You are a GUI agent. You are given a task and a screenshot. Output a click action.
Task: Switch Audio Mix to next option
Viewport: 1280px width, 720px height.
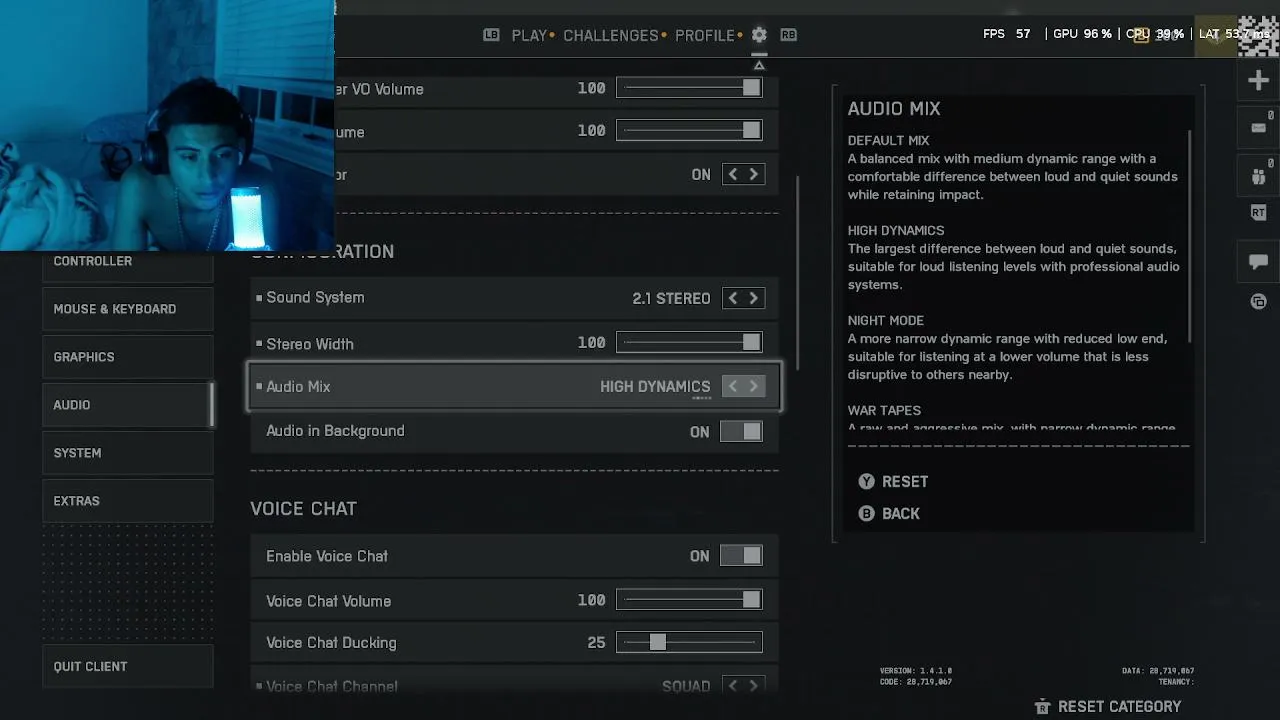coord(754,386)
